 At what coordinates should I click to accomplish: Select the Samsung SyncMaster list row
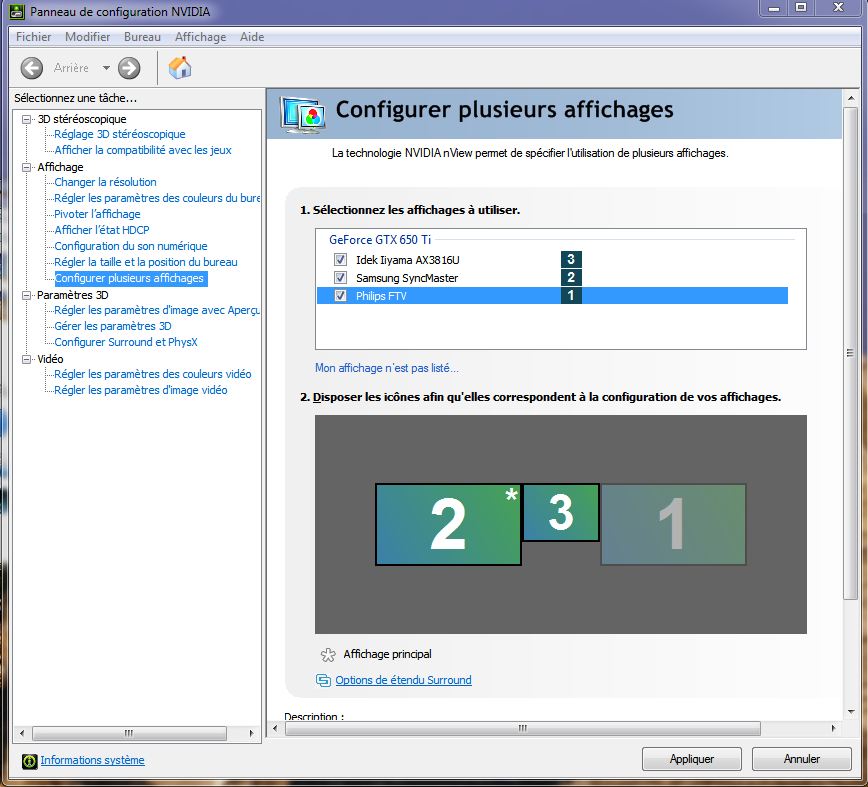coord(552,277)
